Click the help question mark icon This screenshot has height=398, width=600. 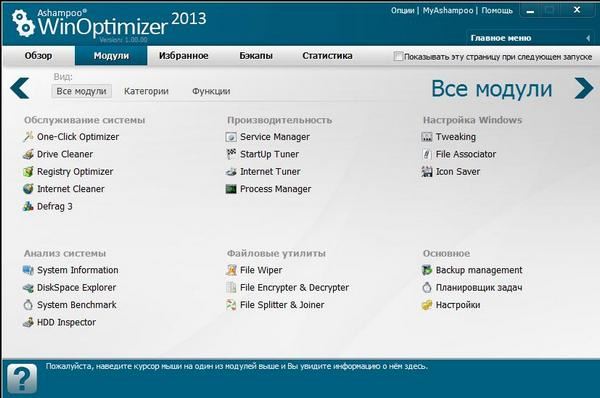[x=22, y=379]
